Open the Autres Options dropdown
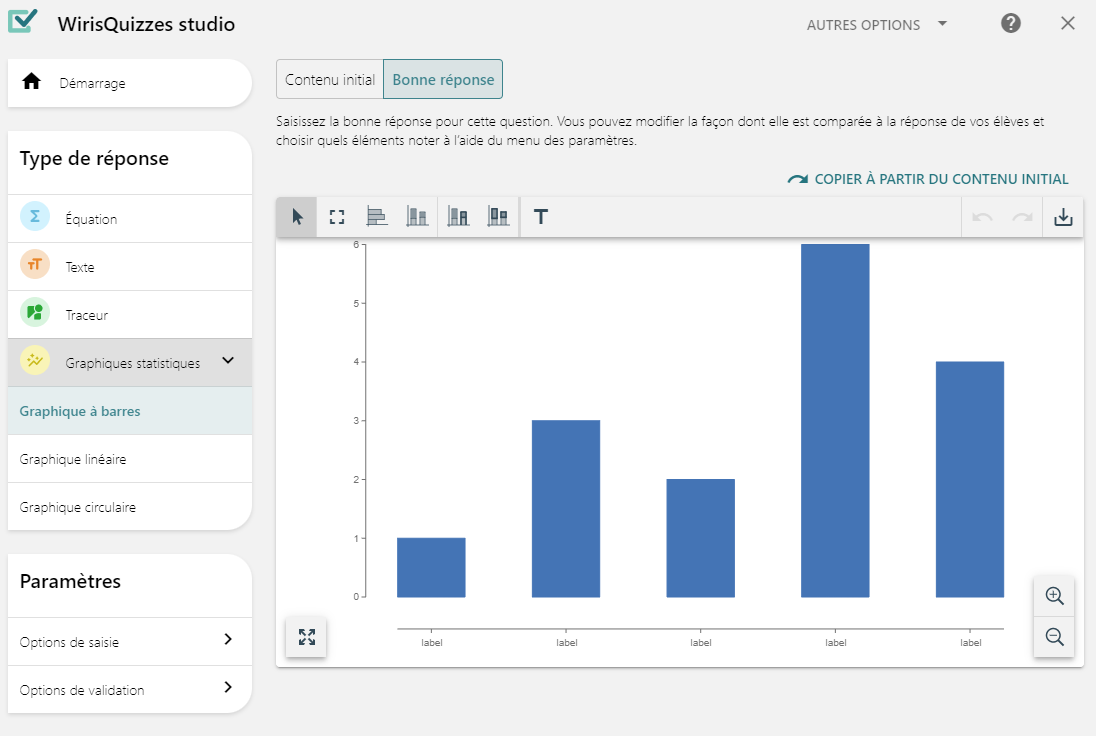 [877, 25]
